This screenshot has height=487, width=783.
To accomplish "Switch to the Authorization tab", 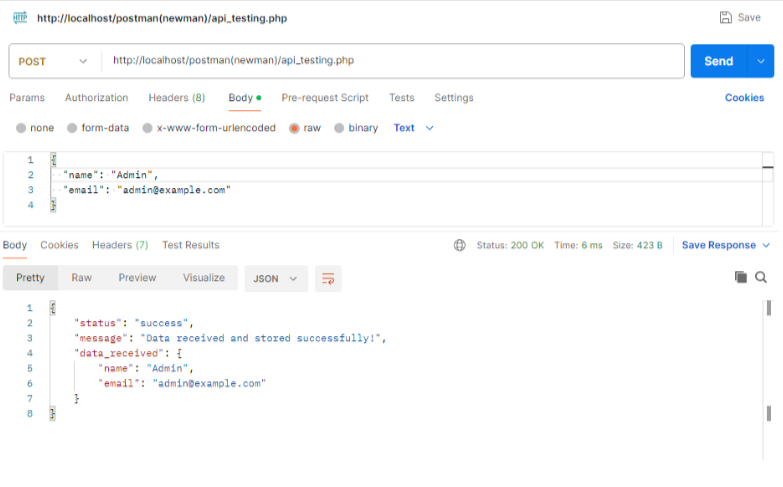I will (96, 98).
